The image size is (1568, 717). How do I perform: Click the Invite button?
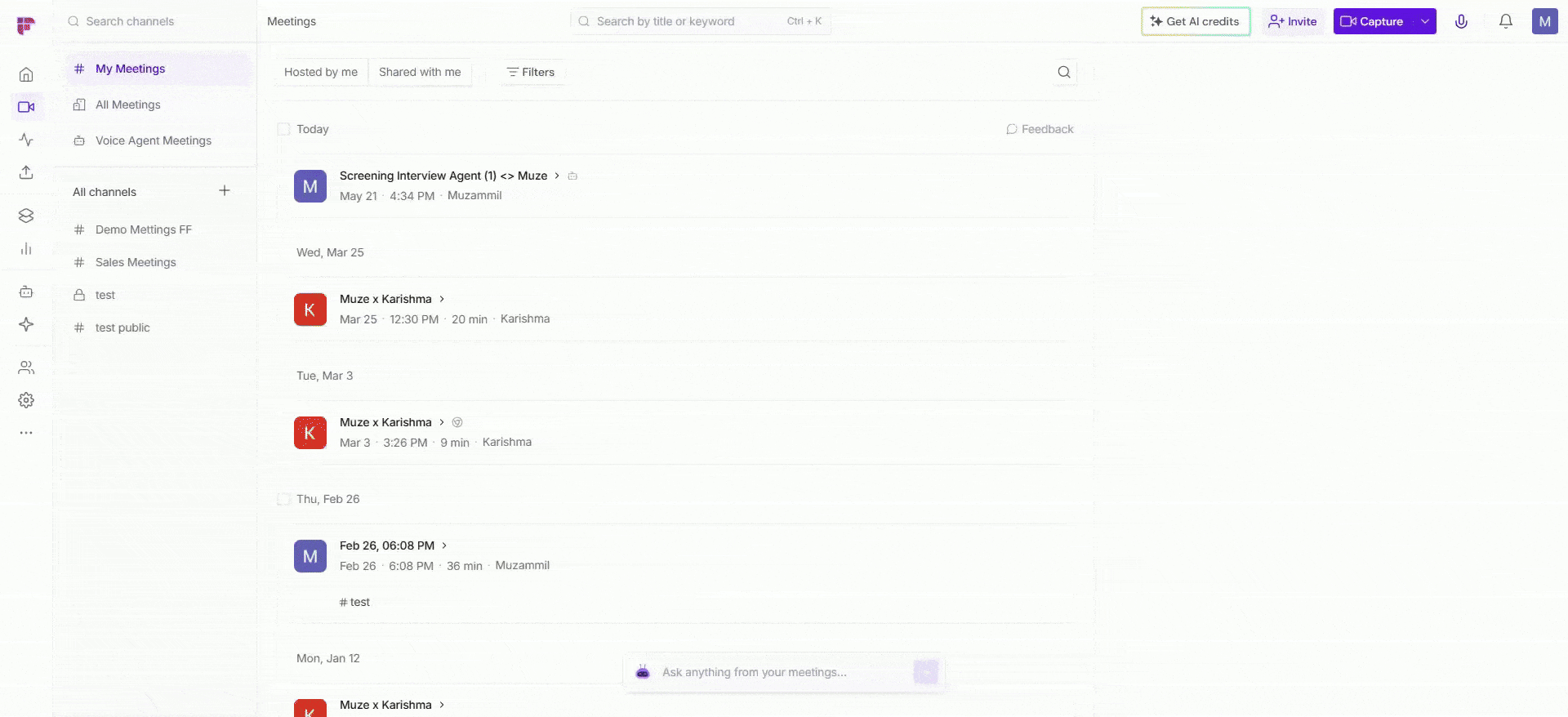tap(1293, 21)
